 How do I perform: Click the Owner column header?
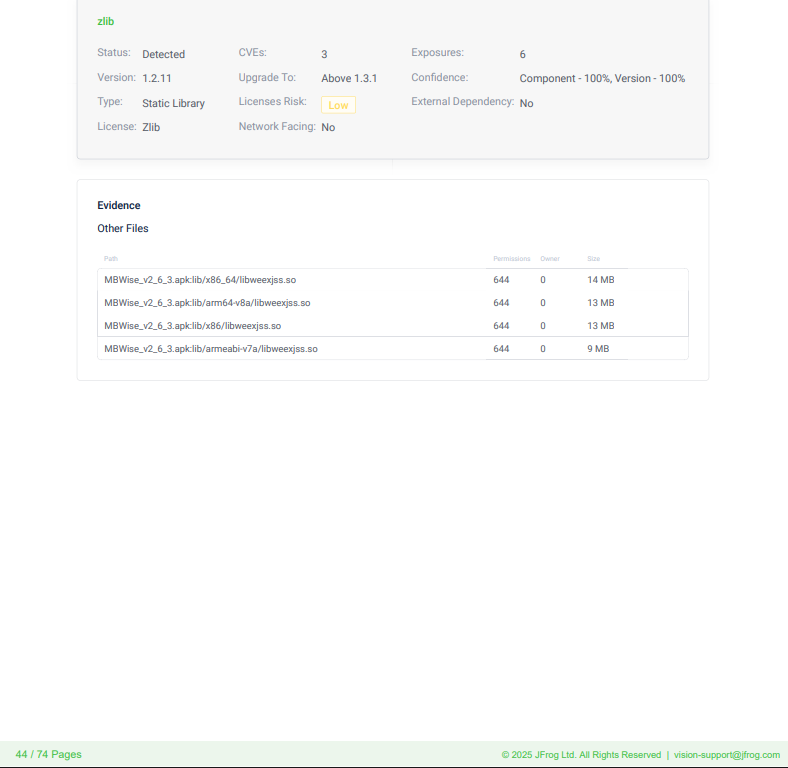click(550, 259)
